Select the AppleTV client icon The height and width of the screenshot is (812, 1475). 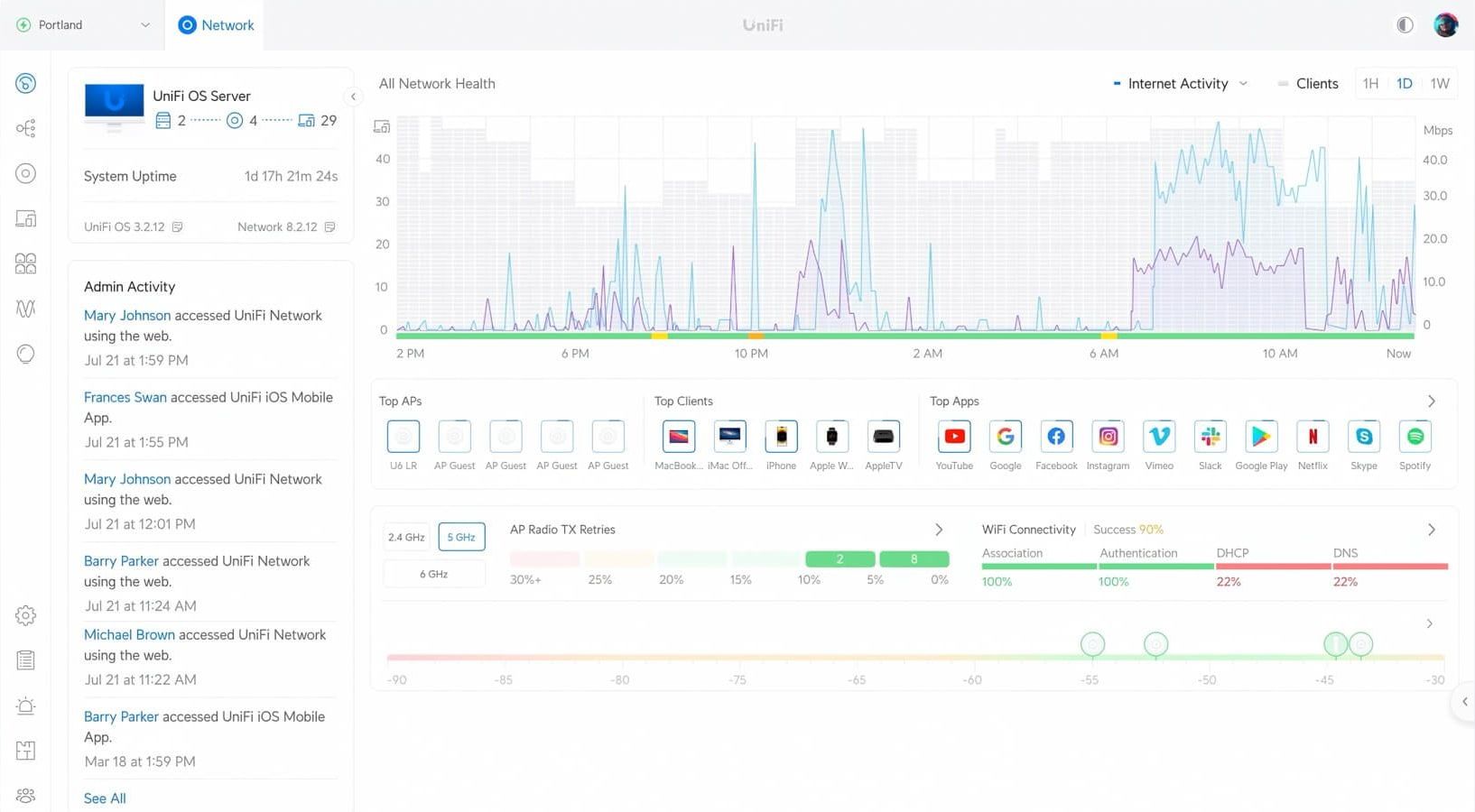tap(884, 437)
